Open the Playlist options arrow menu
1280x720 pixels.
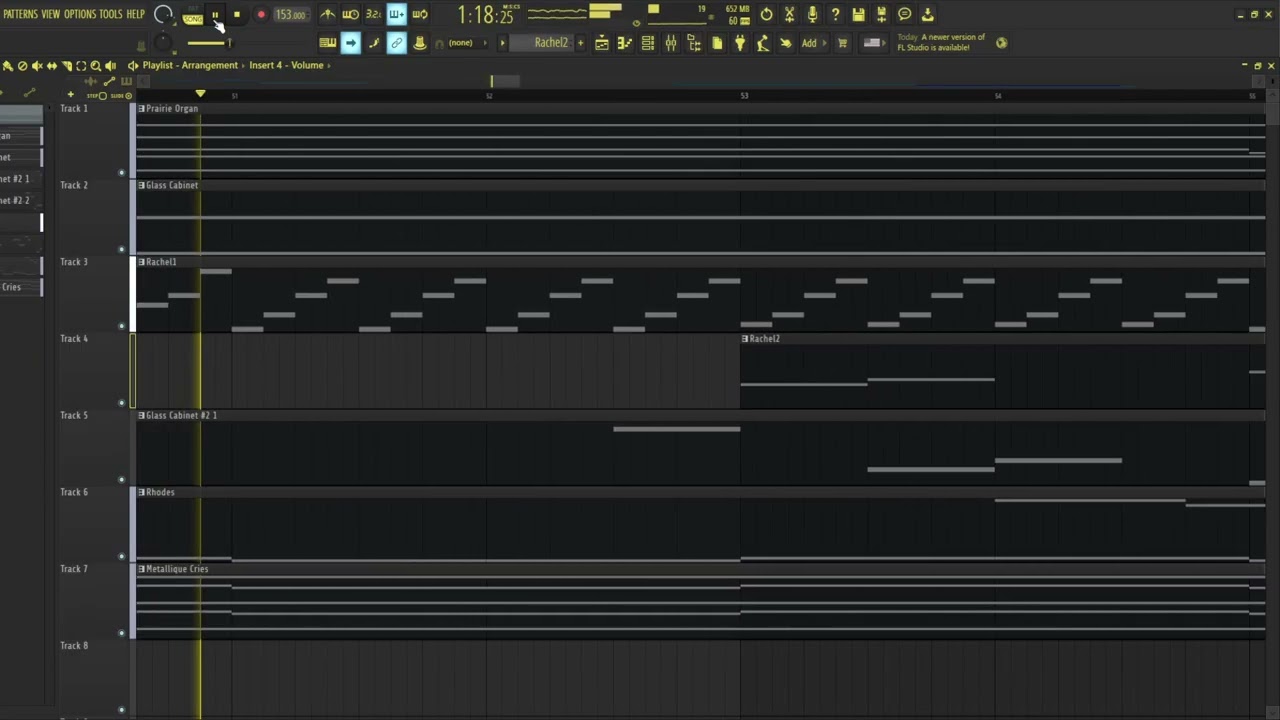(x=133, y=65)
